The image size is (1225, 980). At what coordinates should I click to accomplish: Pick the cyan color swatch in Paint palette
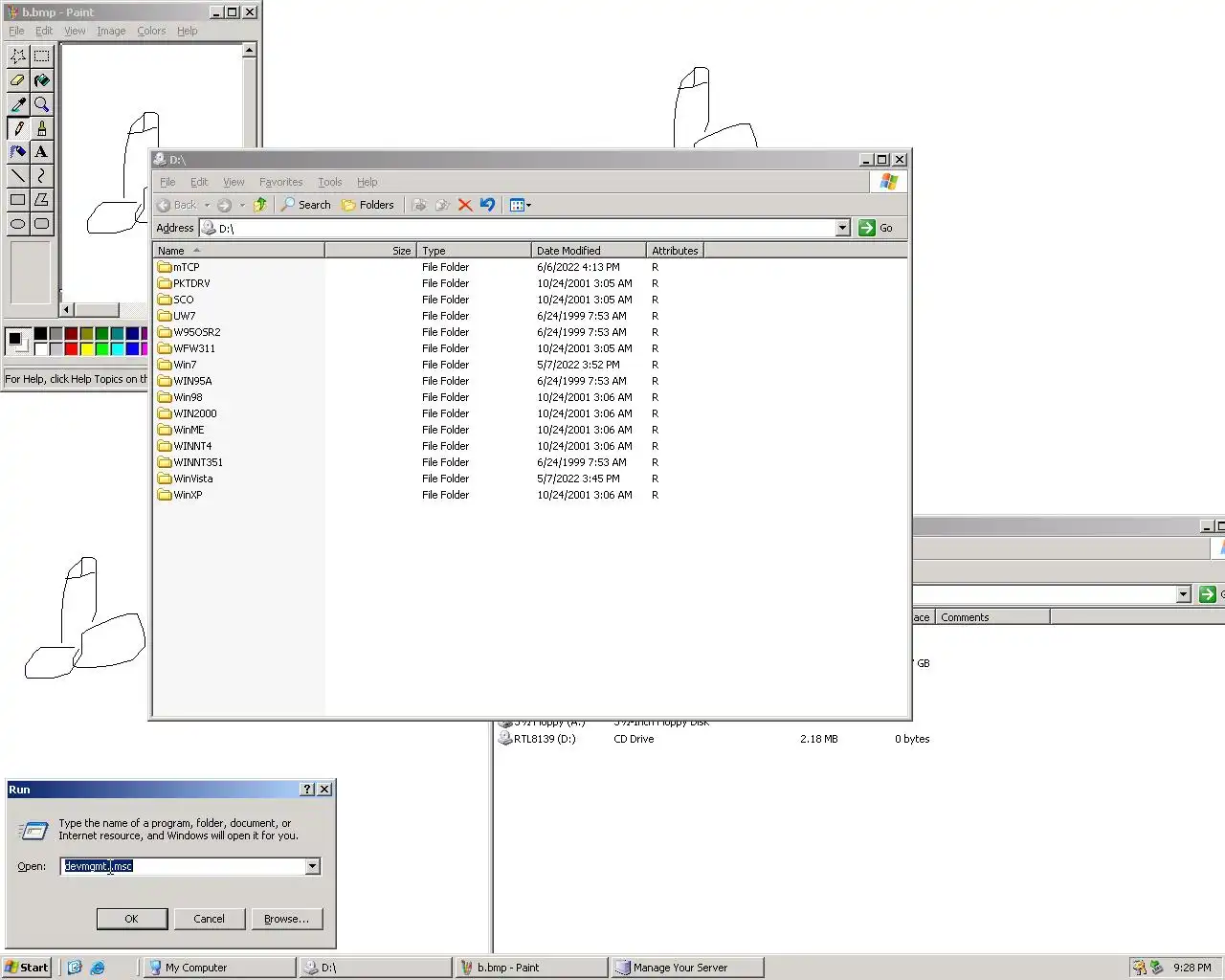[117, 348]
